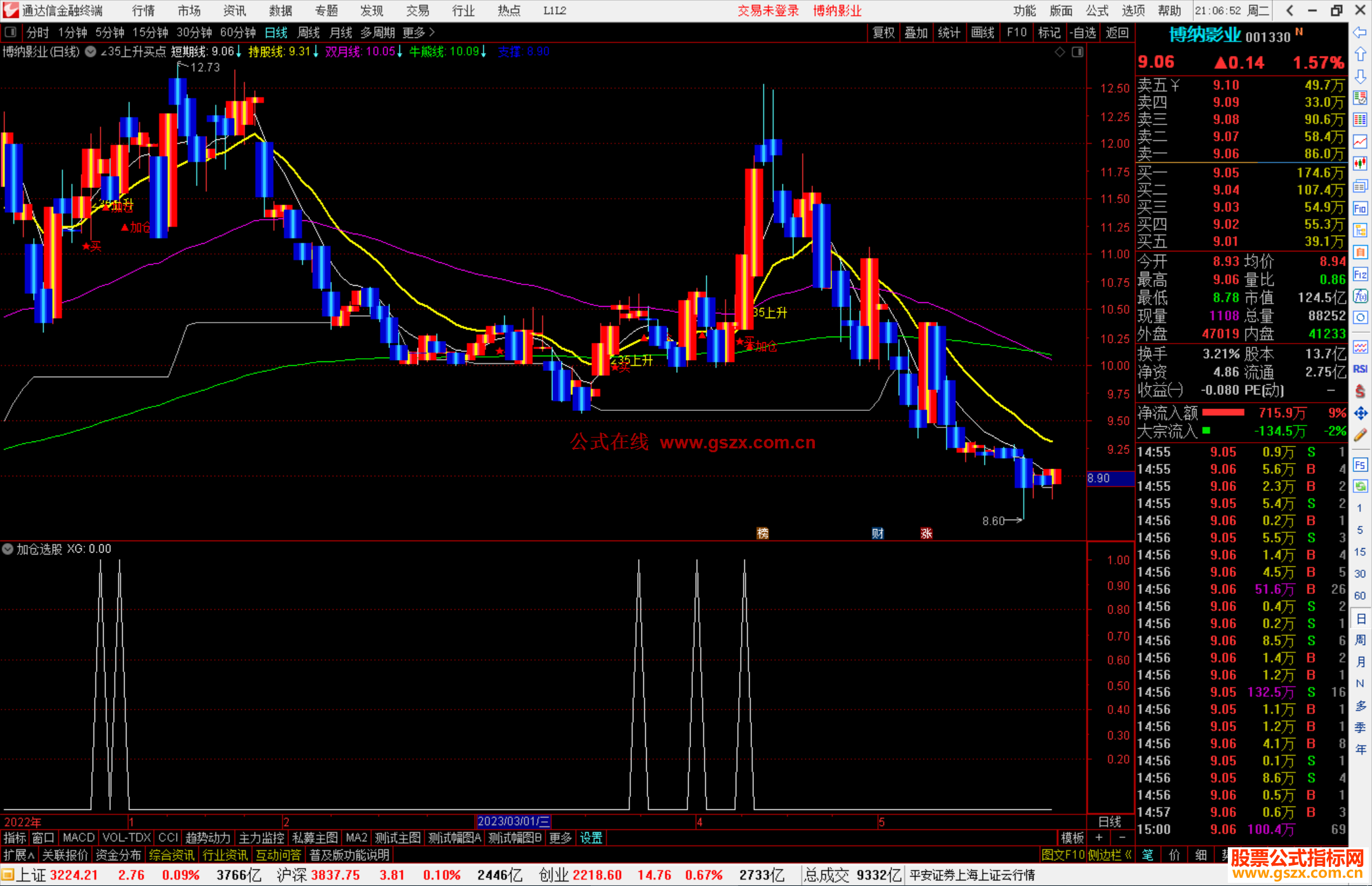1372x886 pixels.
Task: Click the back arrow icon in right sidebar
Action: click(x=1360, y=32)
